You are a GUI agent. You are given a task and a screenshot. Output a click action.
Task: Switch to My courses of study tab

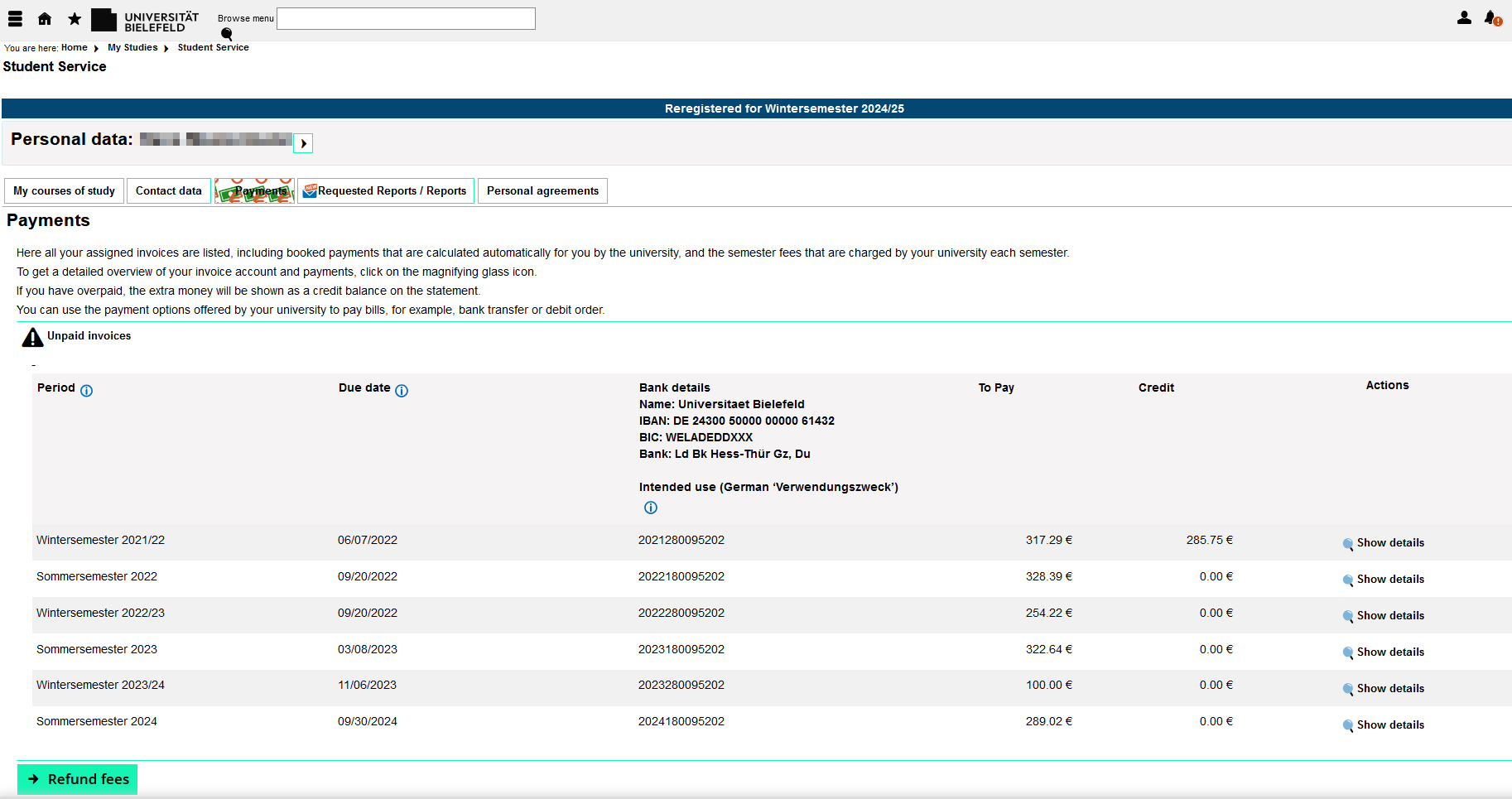64,190
